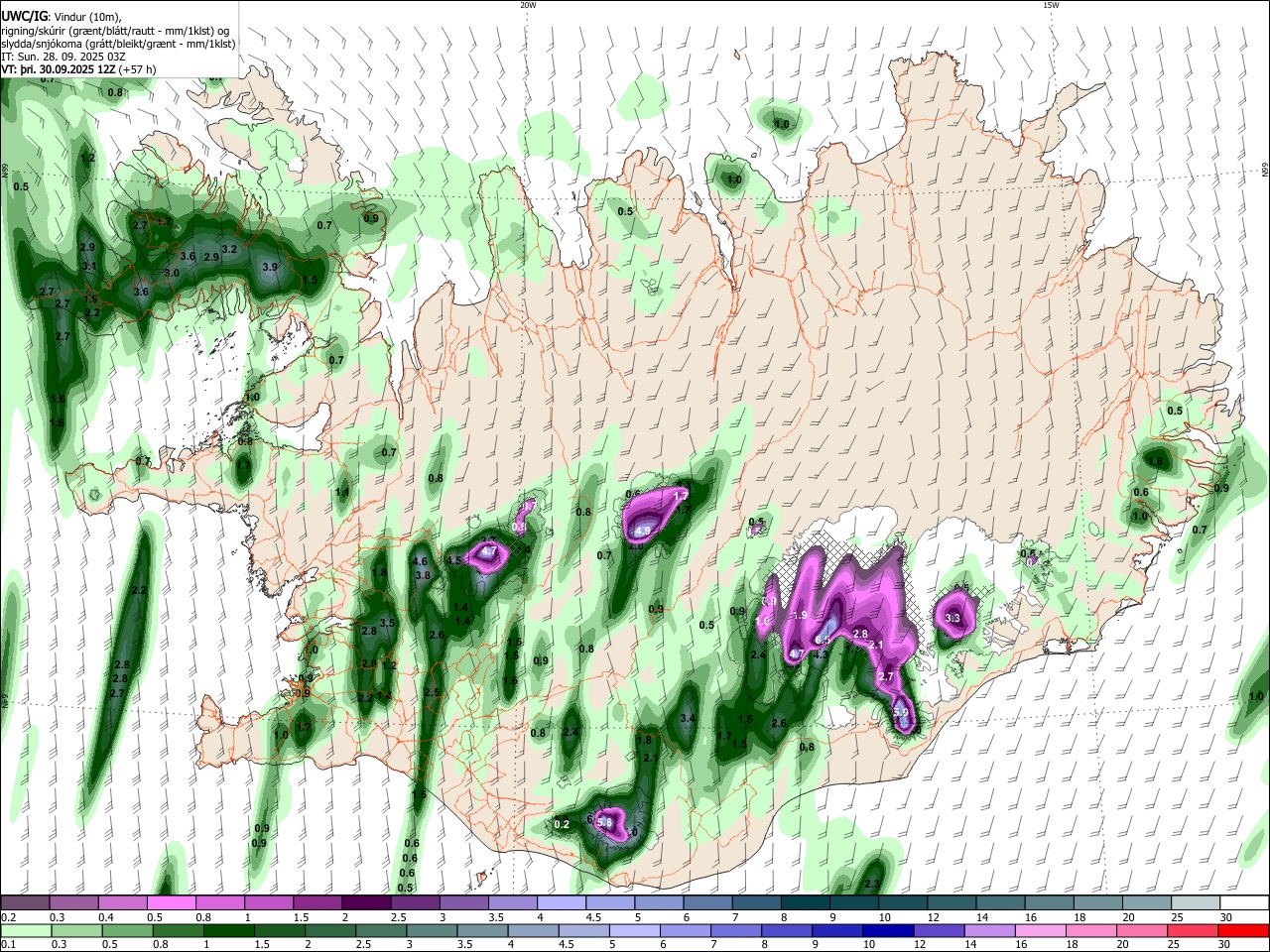The image size is (1270, 952).
Task: Click the 'VT: þri. 30.09.2025 12Z' valid time
Action: point(60,70)
